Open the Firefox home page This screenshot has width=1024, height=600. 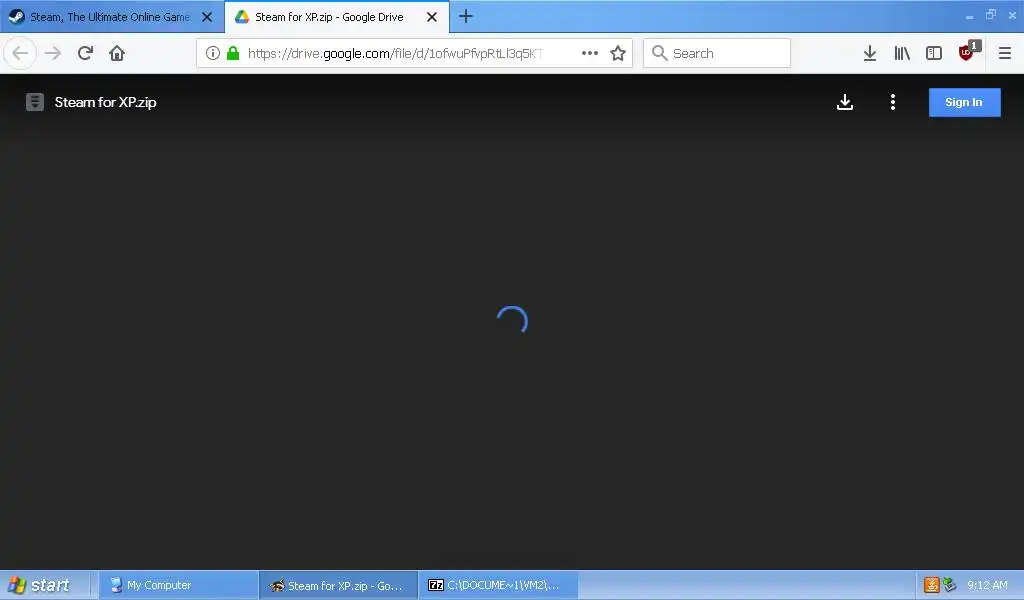(x=117, y=53)
